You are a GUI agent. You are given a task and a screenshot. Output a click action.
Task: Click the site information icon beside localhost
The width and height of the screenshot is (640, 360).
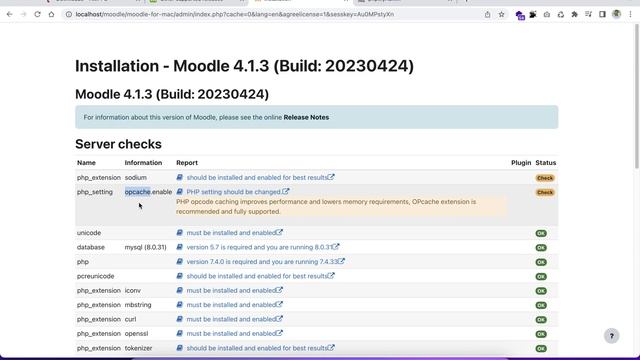click(69, 14)
